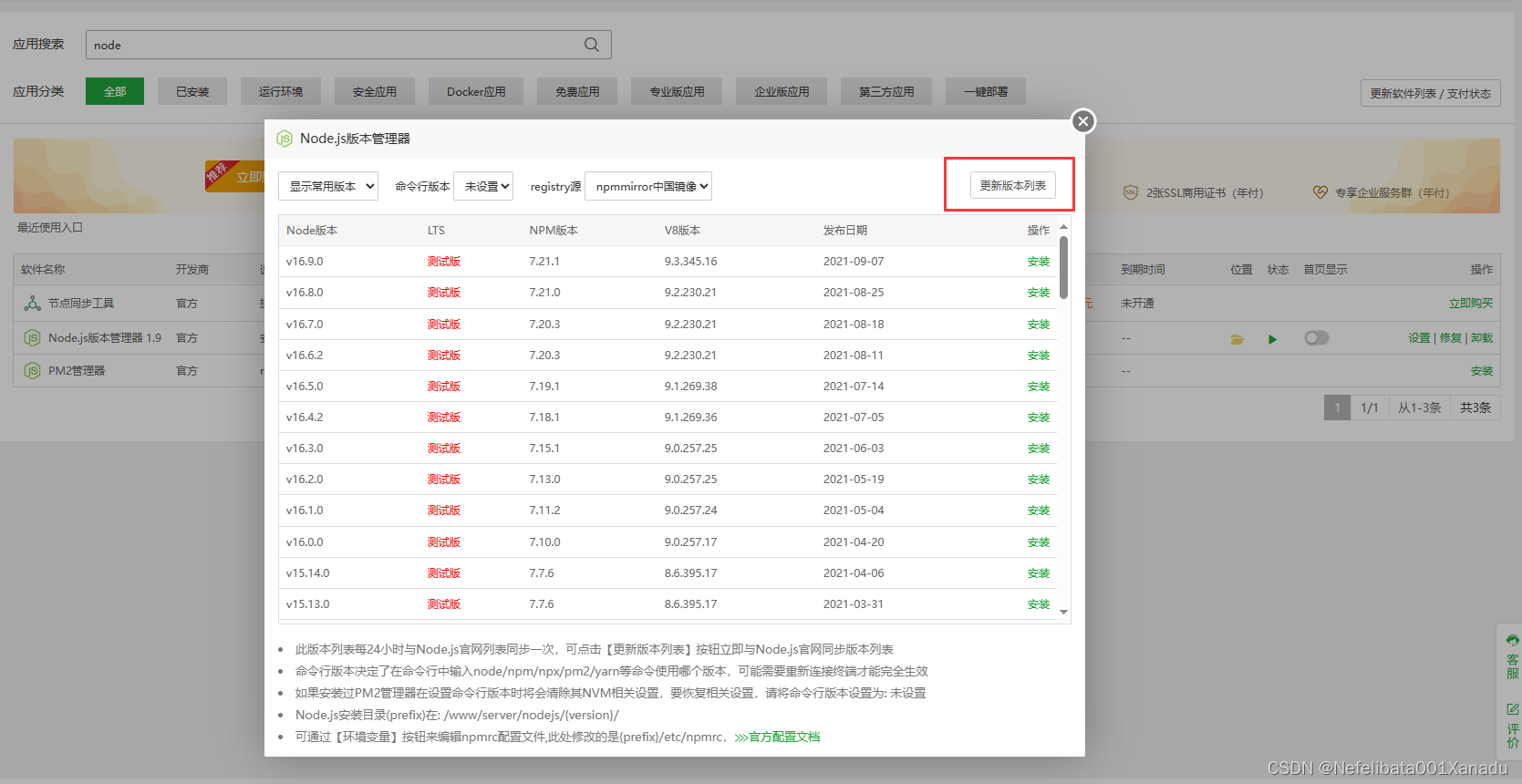Open folder icon for Node.js版本管理器 row

coord(1237,339)
